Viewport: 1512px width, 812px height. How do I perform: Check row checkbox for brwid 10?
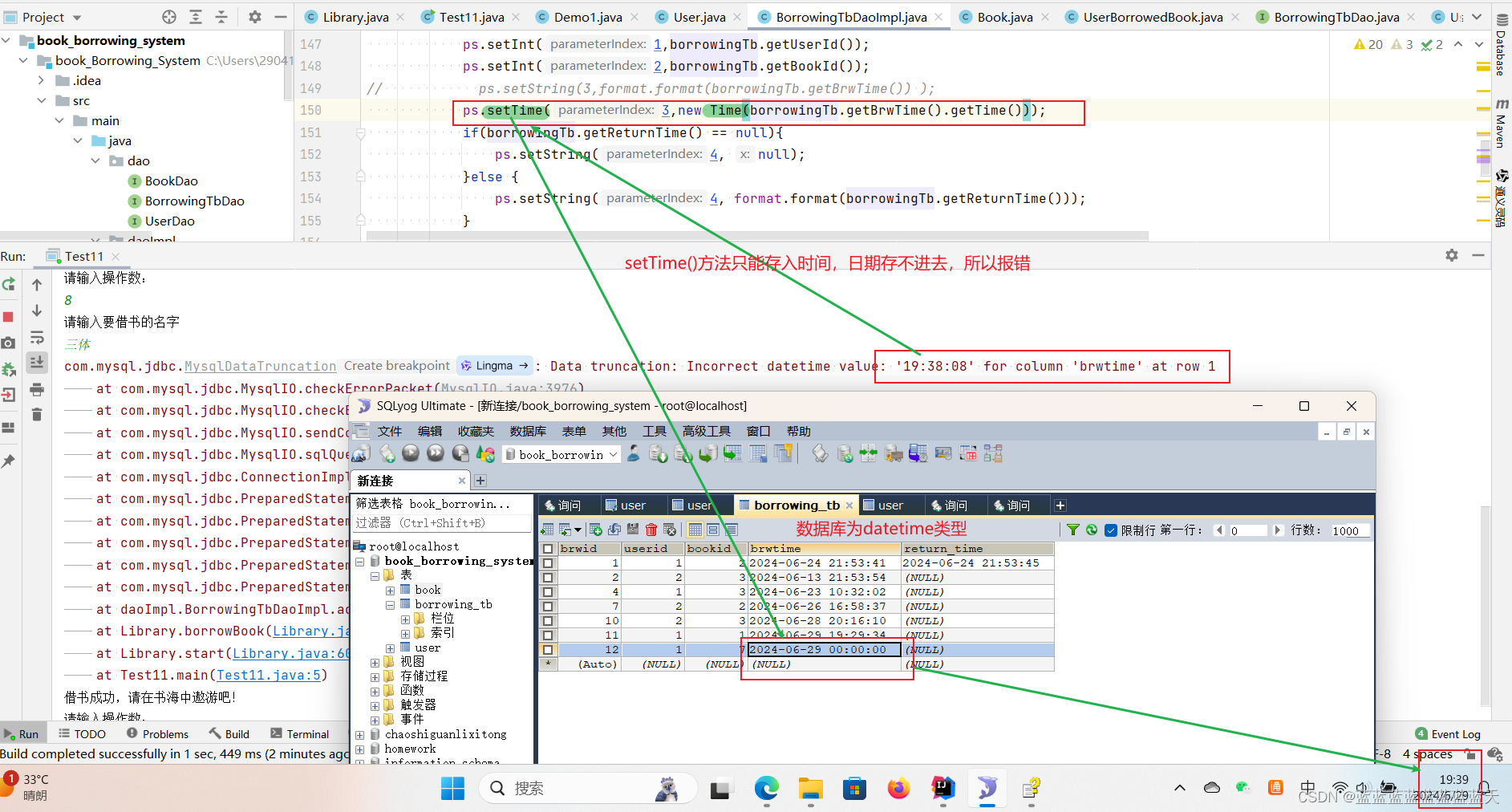548,621
